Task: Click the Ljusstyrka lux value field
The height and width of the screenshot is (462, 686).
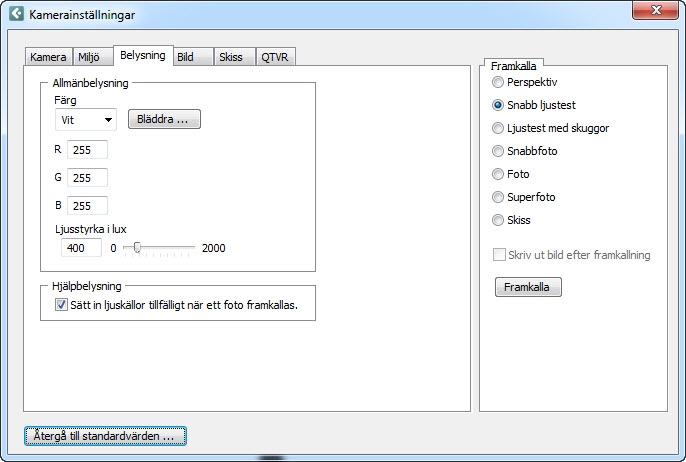Action: point(78,247)
